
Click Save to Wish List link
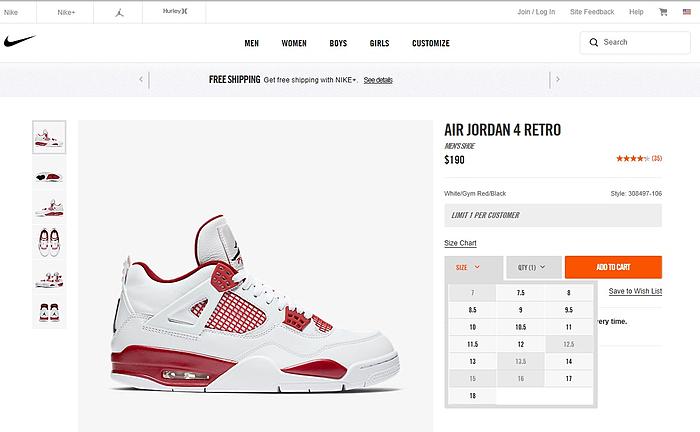click(635, 291)
